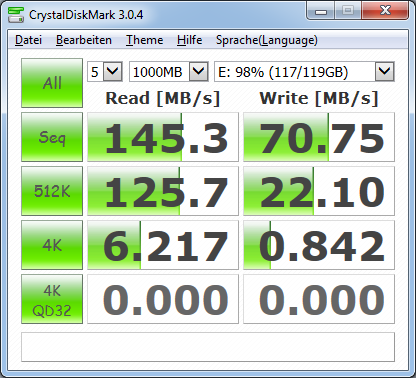Open the Sprache(Language) menu
This screenshot has height=378, width=416.
point(267,40)
